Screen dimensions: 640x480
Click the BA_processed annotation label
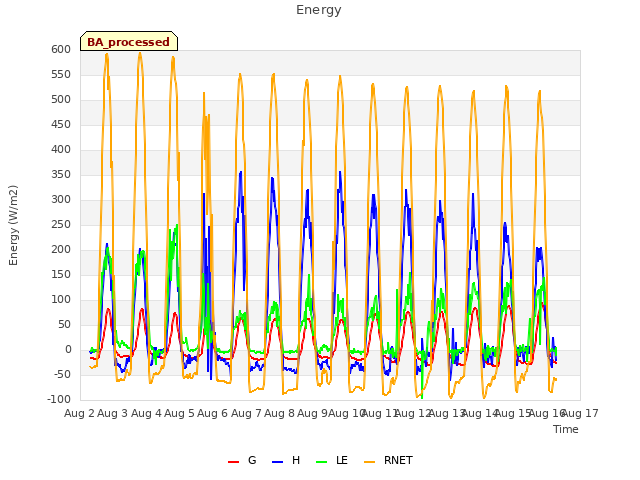[129, 42]
